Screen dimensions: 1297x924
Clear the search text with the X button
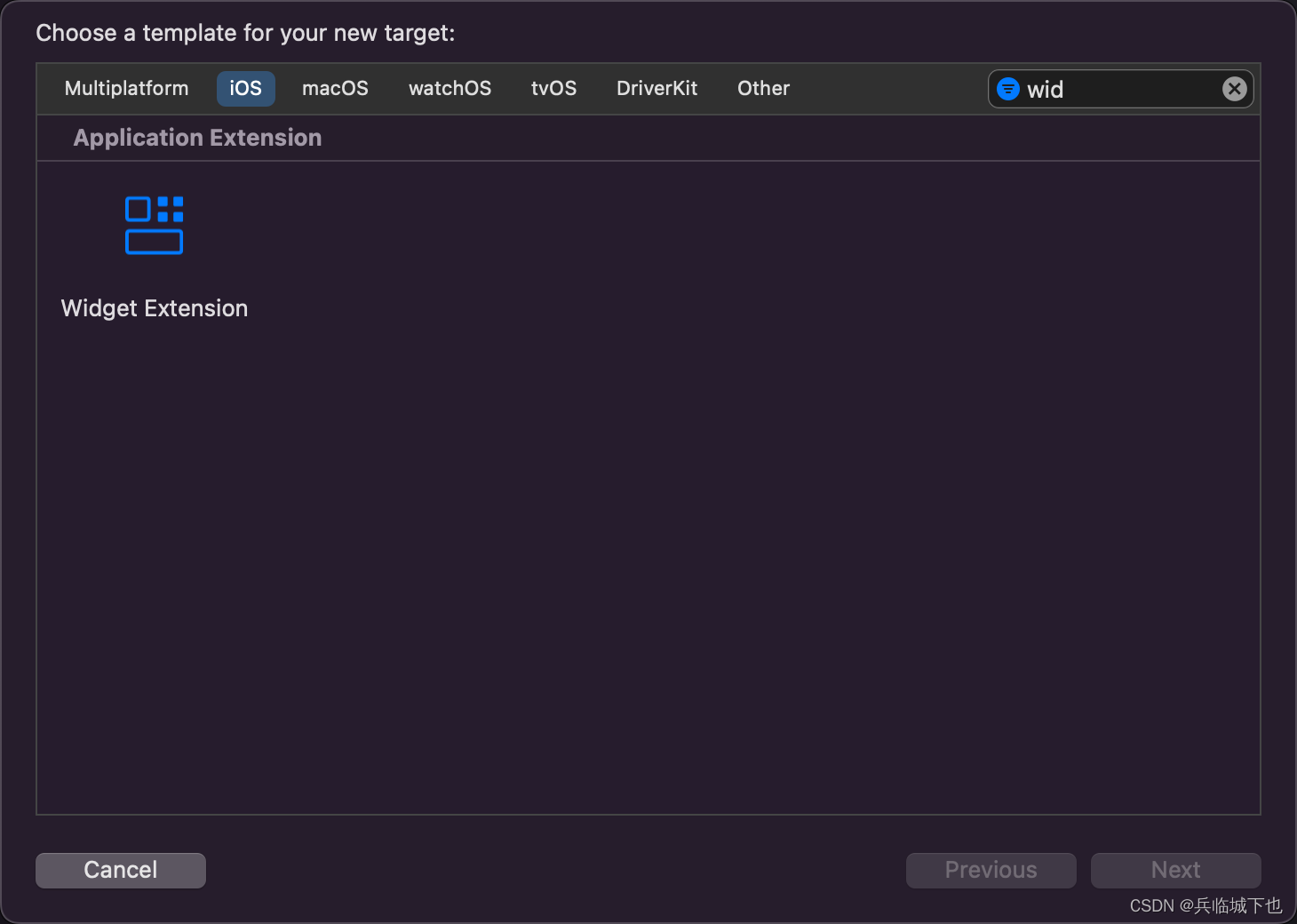click(1234, 89)
